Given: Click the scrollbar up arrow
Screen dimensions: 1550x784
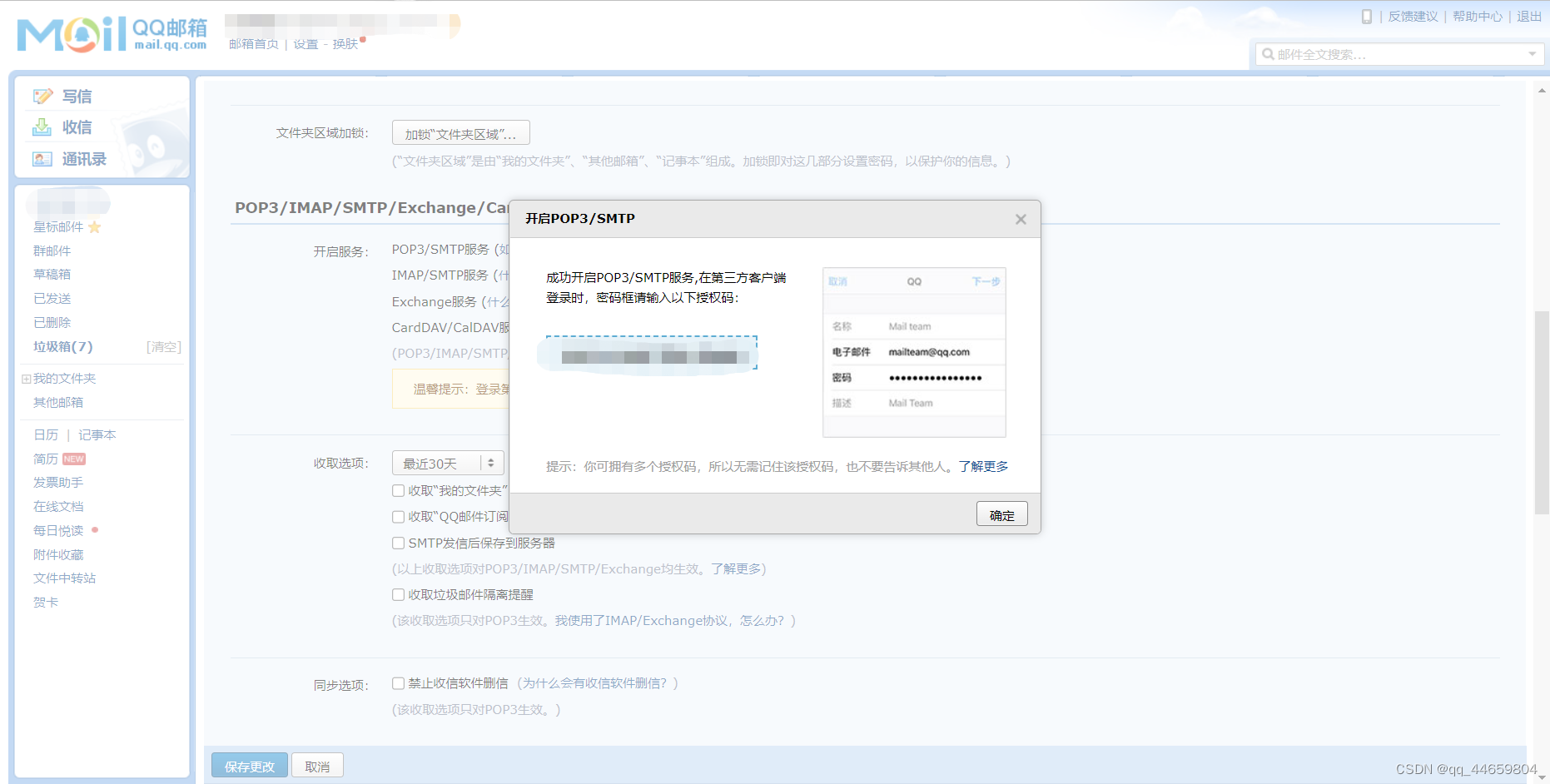Looking at the screenshot, I should pyautogui.click(x=1542, y=90).
